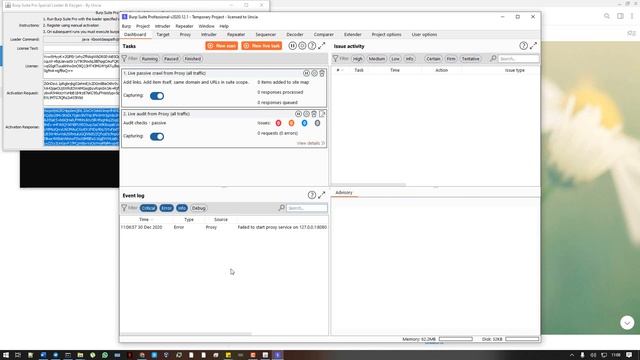The image size is (640, 360).
Task: Switch to the Proxy tab
Action: [x=185, y=35]
